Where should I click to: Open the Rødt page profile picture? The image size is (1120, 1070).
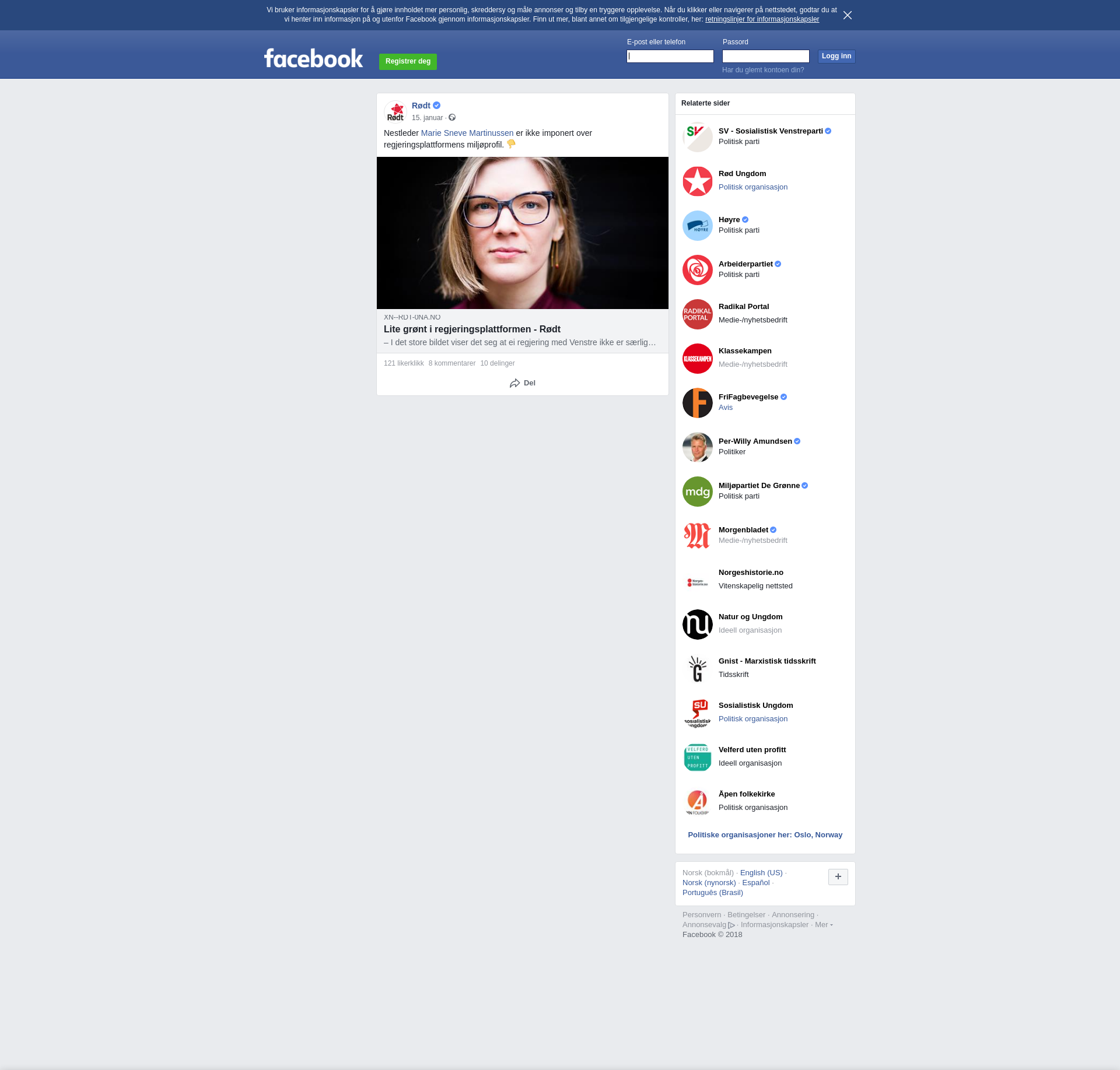point(395,111)
